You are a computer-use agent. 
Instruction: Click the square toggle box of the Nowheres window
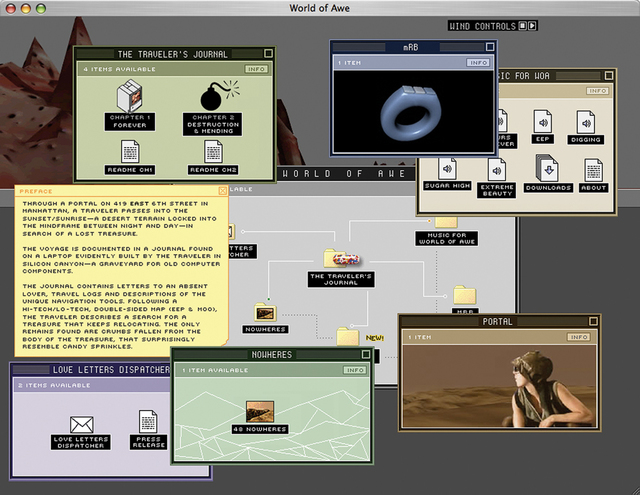click(x=366, y=355)
